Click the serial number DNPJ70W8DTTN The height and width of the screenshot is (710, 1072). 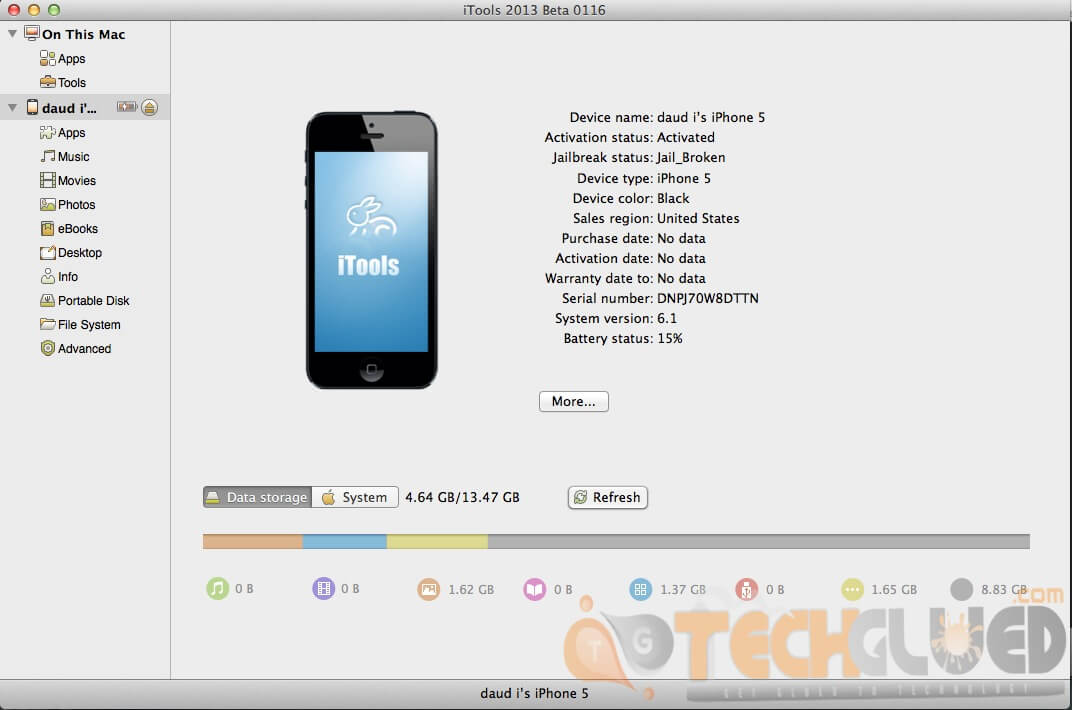[708, 298]
